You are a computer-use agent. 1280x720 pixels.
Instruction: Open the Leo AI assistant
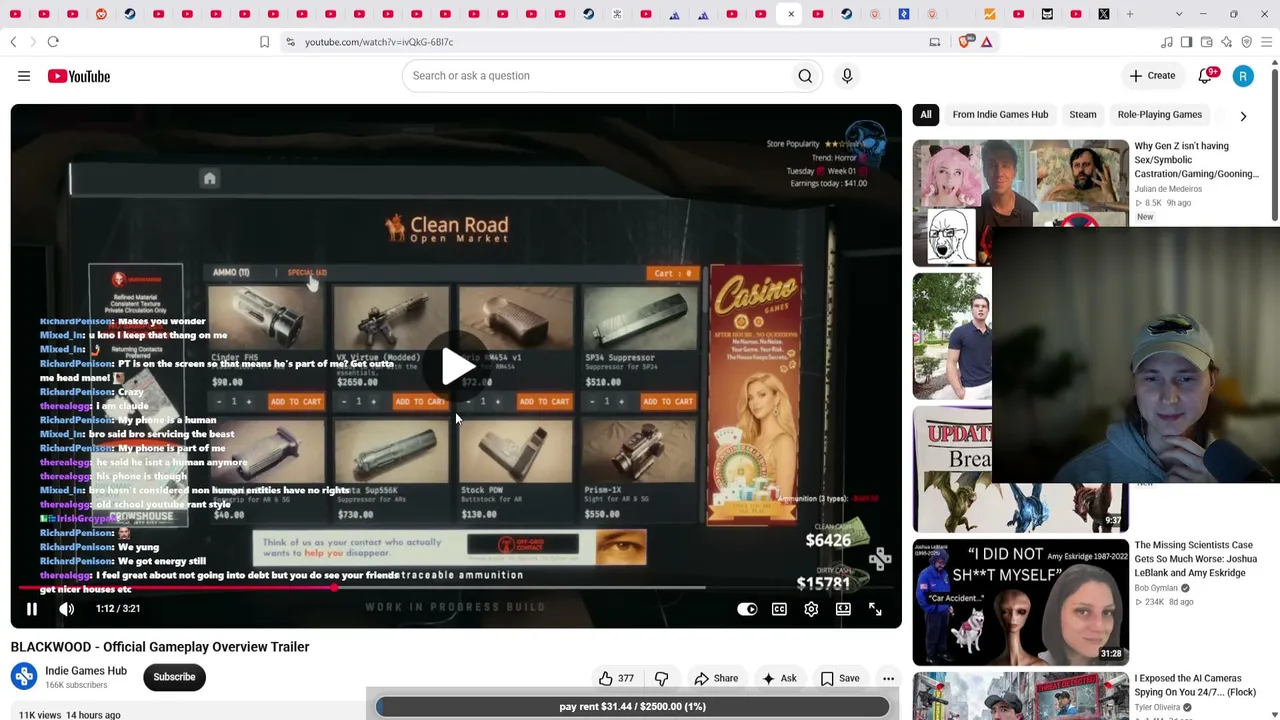[1226, 42]
